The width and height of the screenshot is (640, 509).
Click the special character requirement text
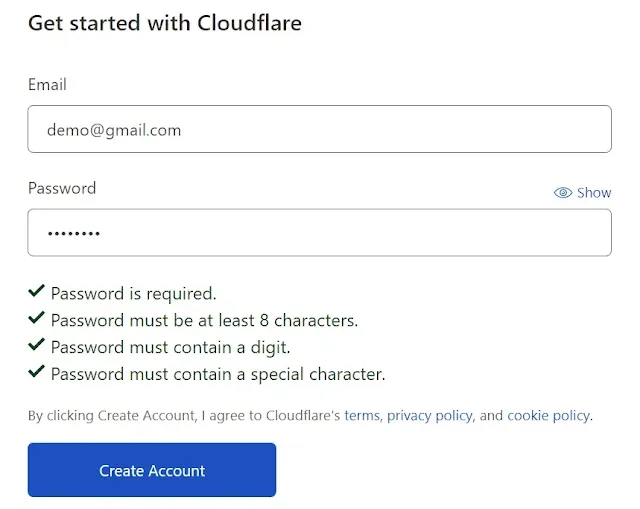[x=218, y=374]
